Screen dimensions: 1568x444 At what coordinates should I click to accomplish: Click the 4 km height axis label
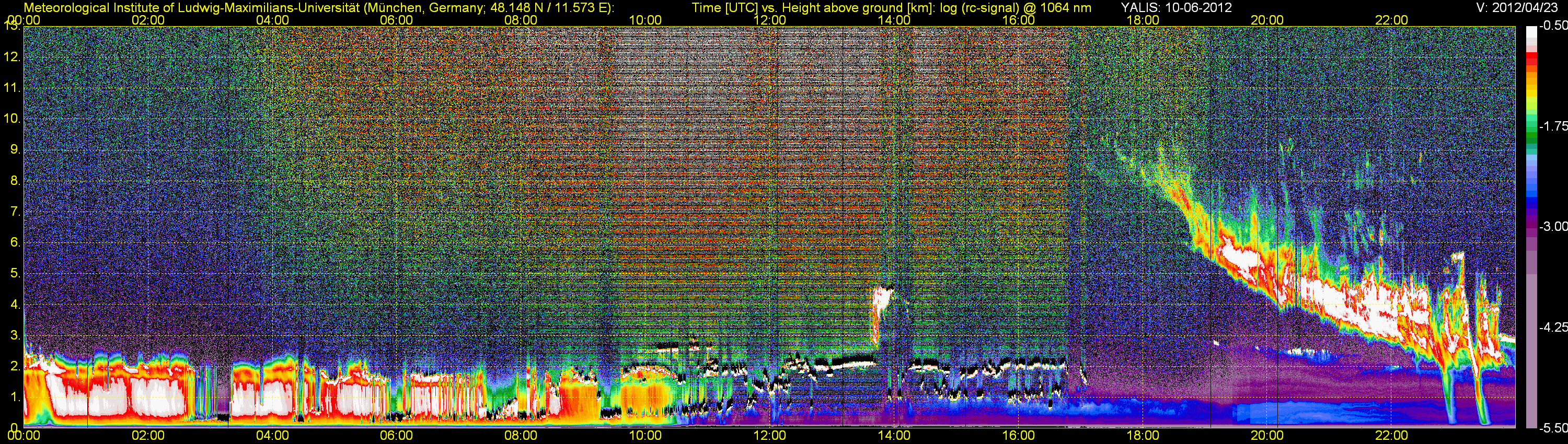point(15,304)
